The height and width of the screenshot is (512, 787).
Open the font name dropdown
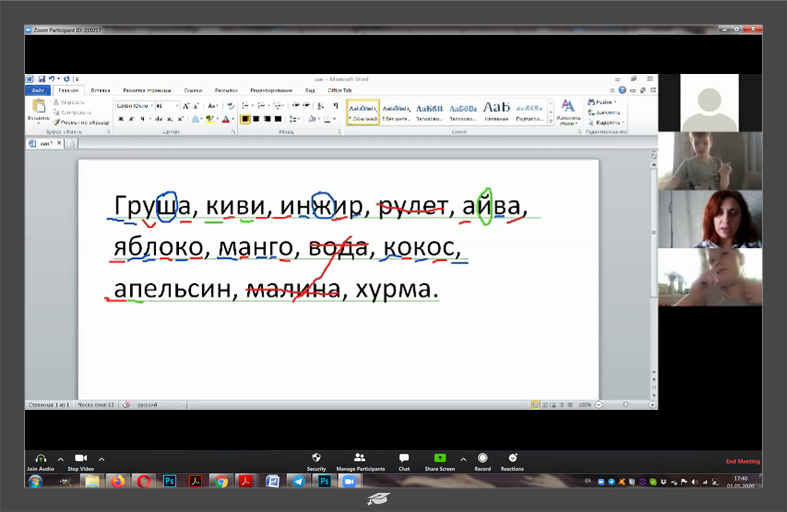click(152, 106)
